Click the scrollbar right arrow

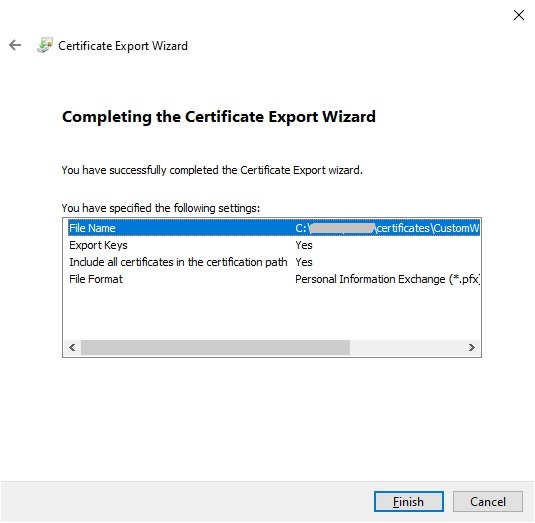click(472, 347)
